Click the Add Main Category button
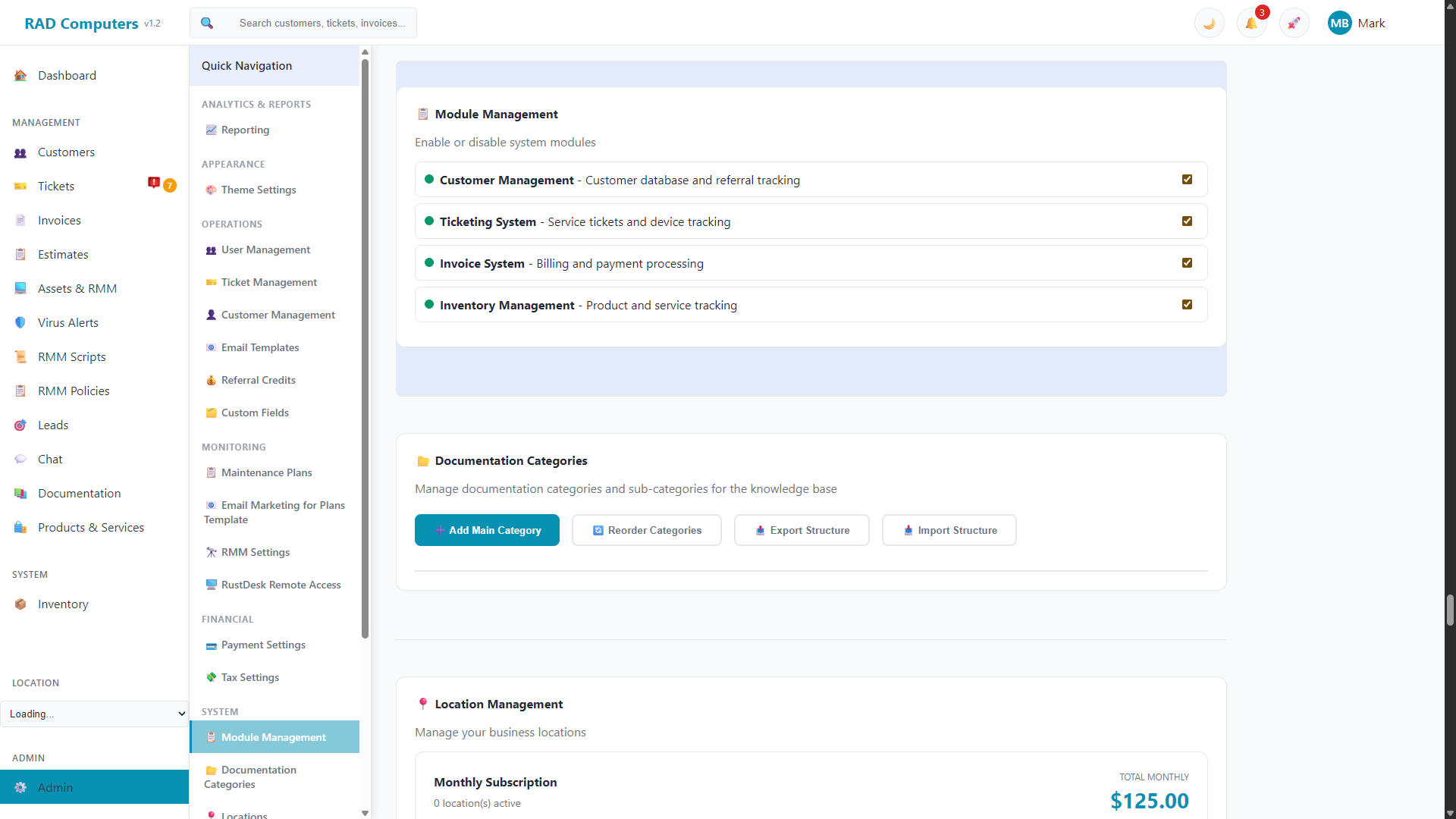This screenshot has width=1456, height=819. (487, 530)
